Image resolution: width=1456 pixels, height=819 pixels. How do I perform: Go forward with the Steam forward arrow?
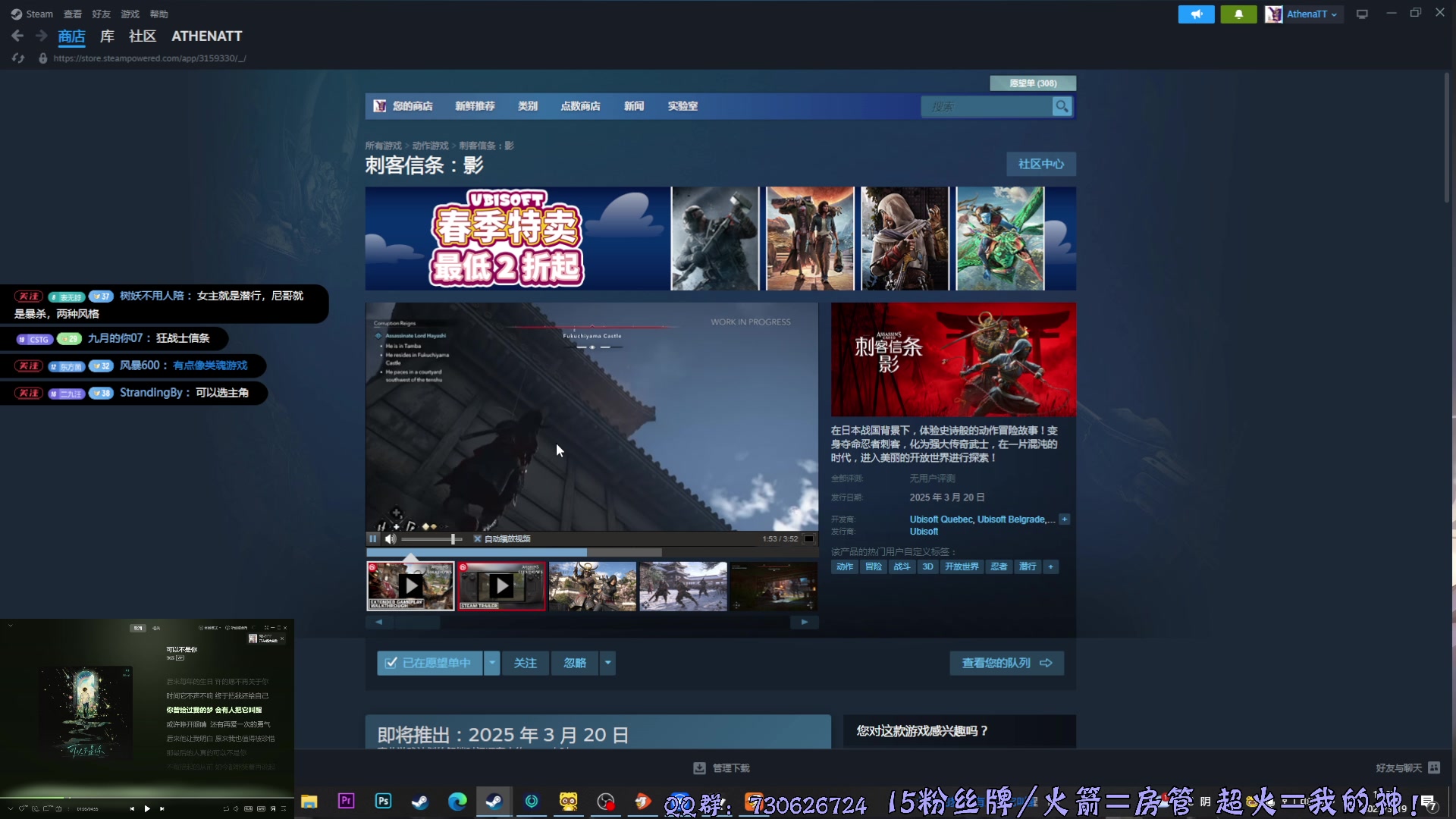pyautogui.click(x=41, y=36)
